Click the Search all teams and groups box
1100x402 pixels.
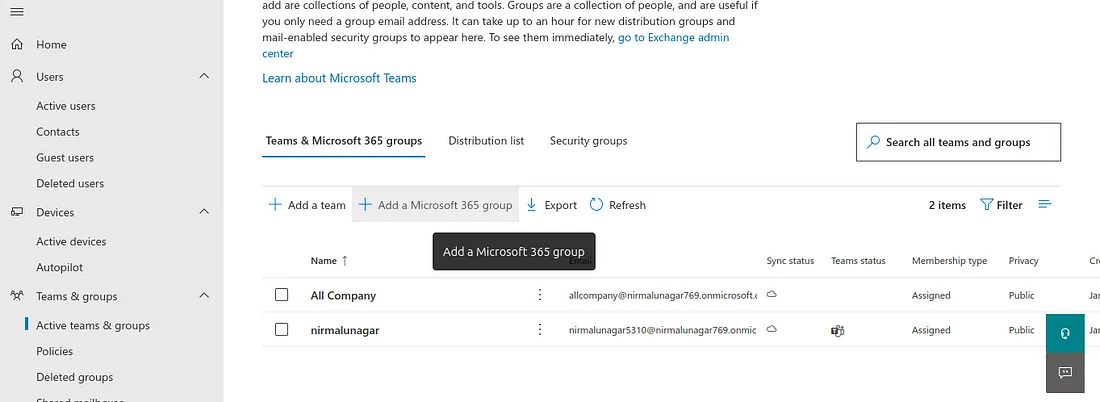[x=958, y=142]
